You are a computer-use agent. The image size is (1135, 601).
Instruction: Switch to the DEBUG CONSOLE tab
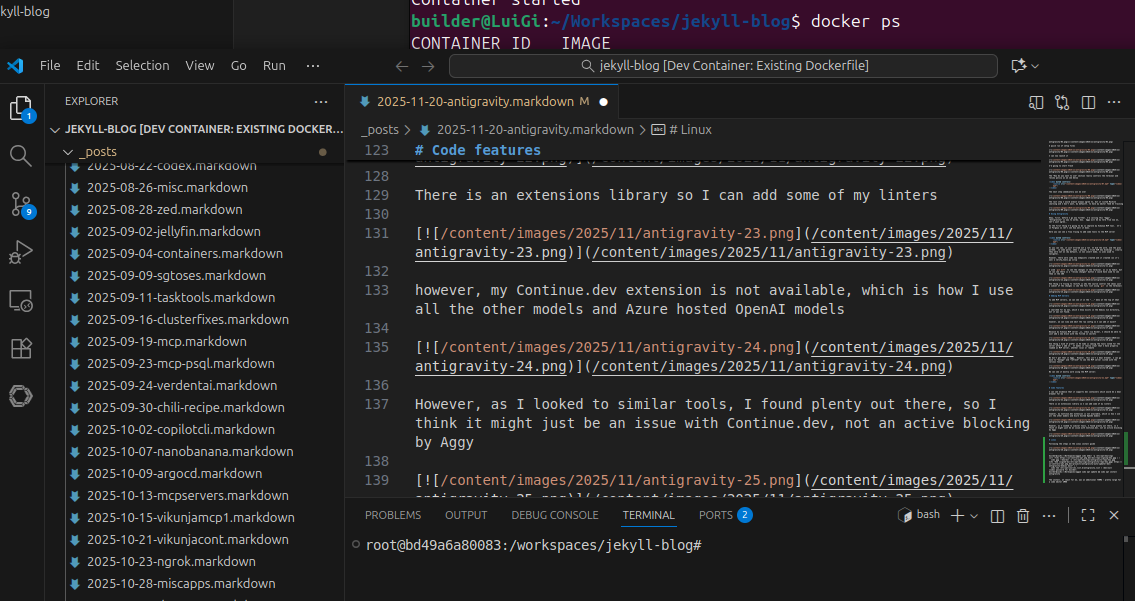point(554,515)
